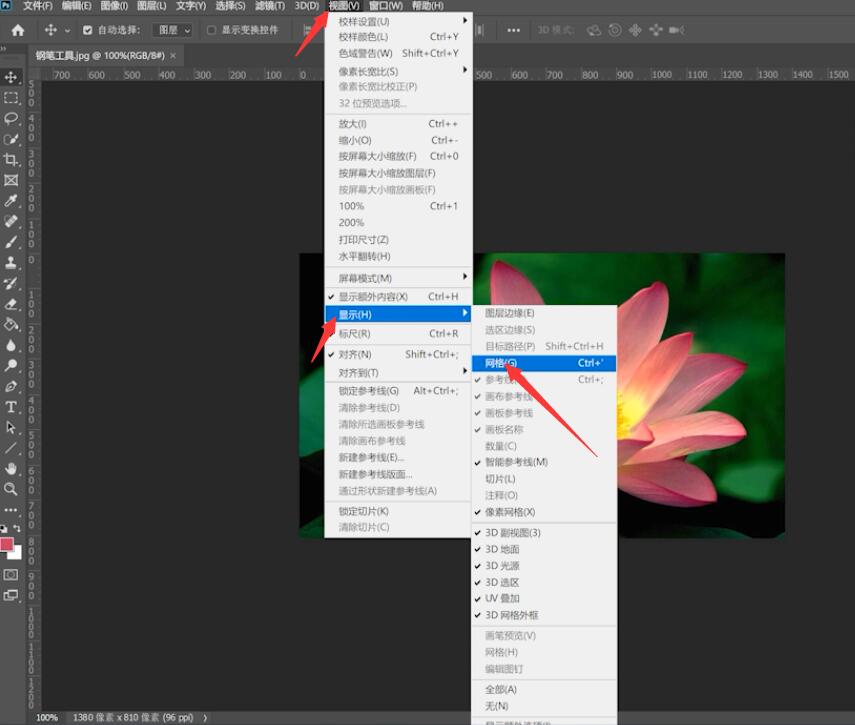Viewport: 855px width, 725px height.
Task: Select the Crop tool
Action: 11,160
